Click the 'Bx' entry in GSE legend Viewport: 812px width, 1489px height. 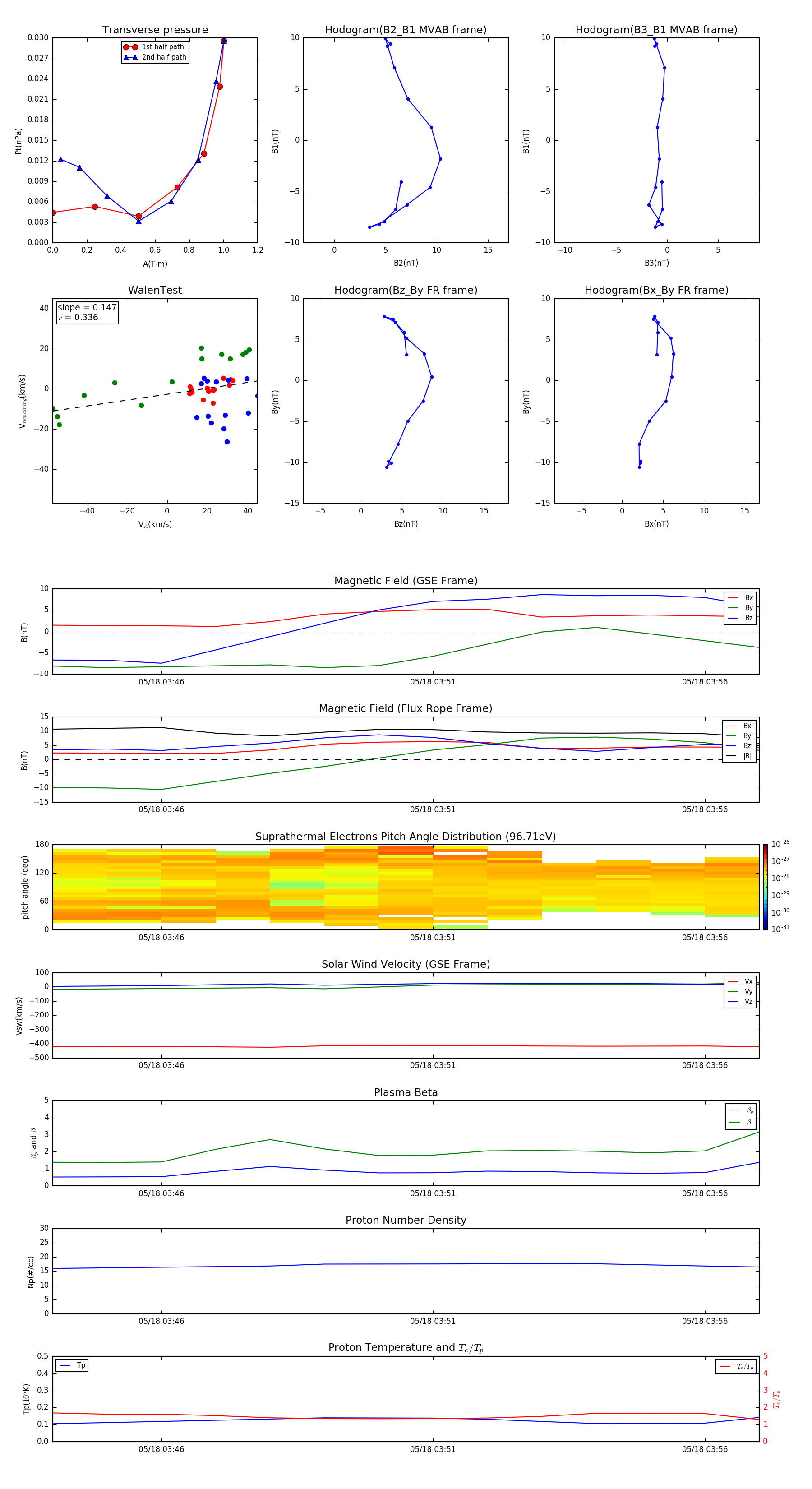pos(740,598)
